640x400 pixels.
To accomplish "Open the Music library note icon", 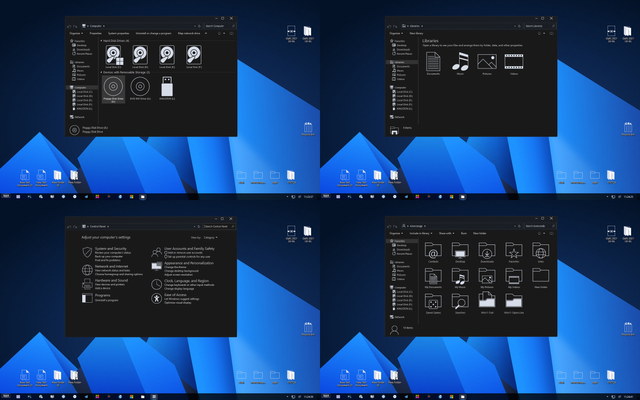I will coord(461,63).
